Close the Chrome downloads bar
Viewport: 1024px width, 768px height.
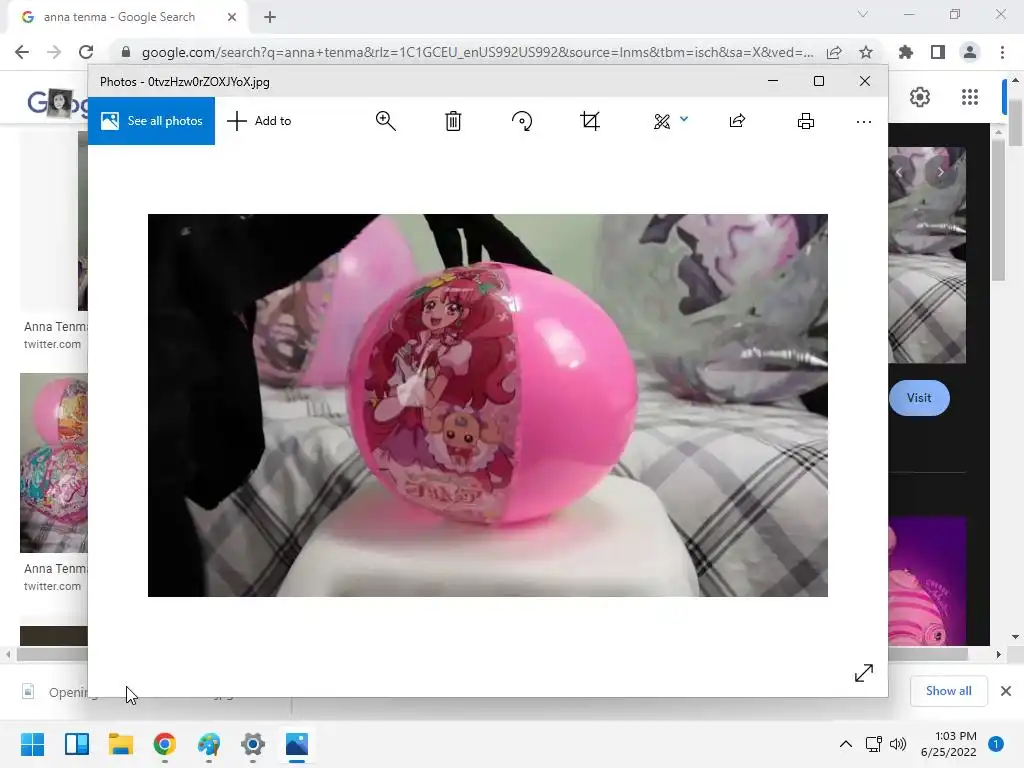point(1006,691)
